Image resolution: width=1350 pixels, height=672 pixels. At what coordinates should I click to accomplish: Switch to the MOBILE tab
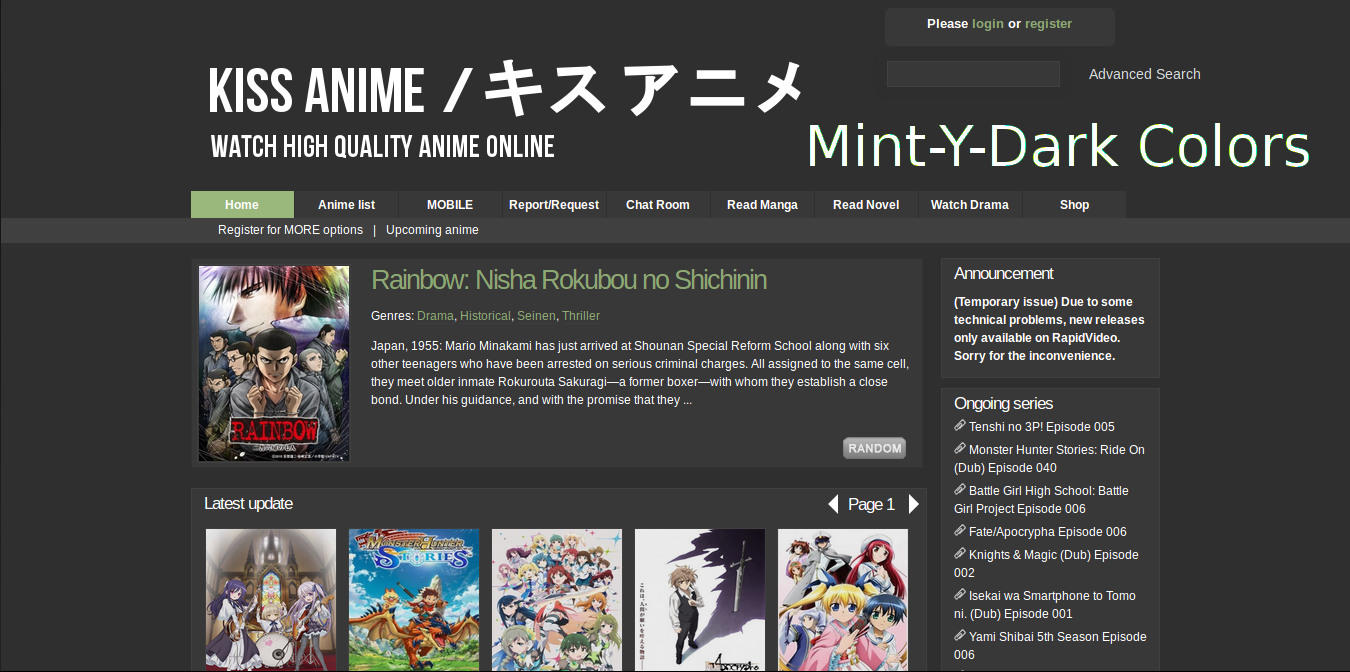(x=450, y=204)
